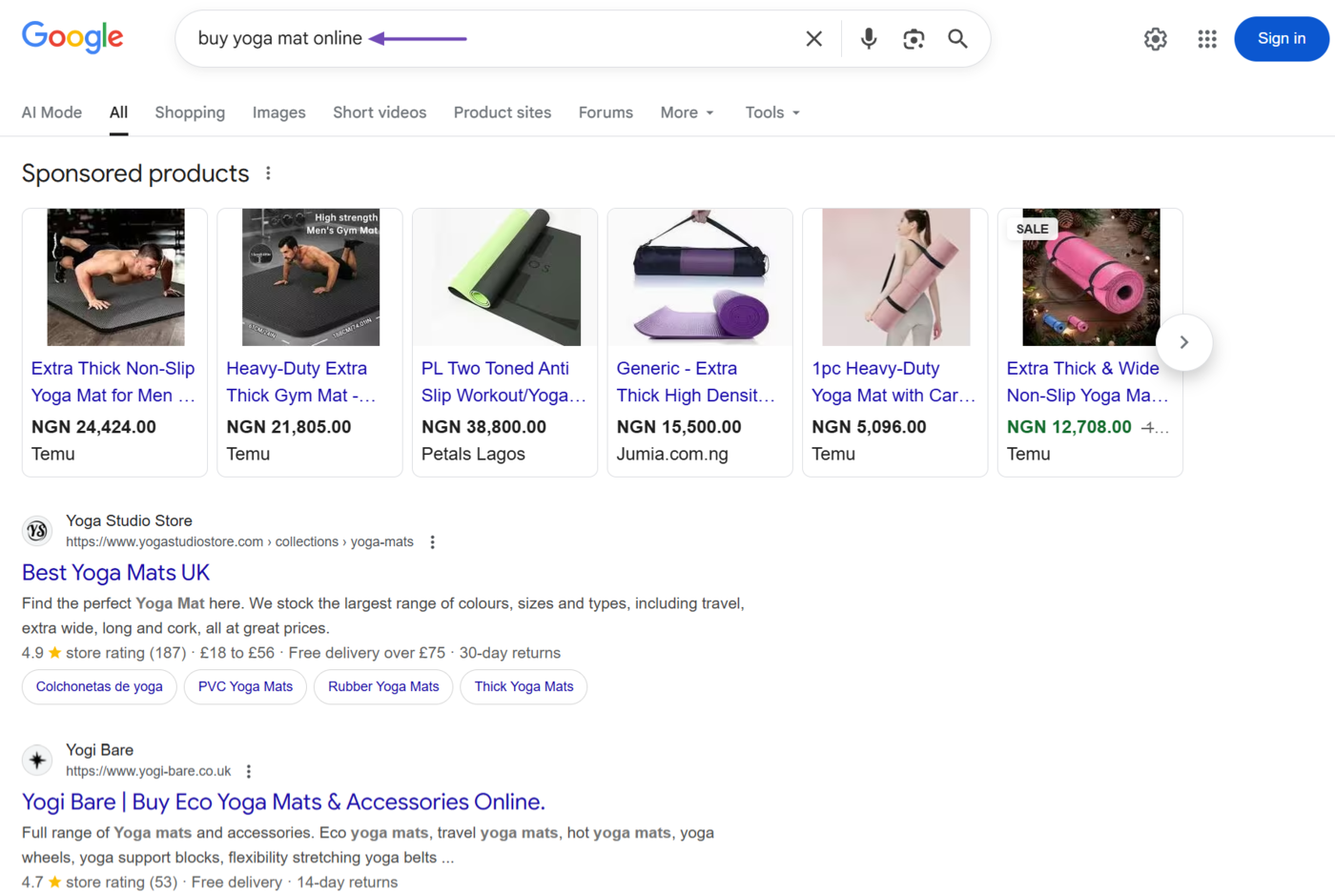Open the Yogi Bare Eco Yoga Mats result
The height and width of the screenshot is (896, 1335).
pyautogui.click(x=283, y=802)
